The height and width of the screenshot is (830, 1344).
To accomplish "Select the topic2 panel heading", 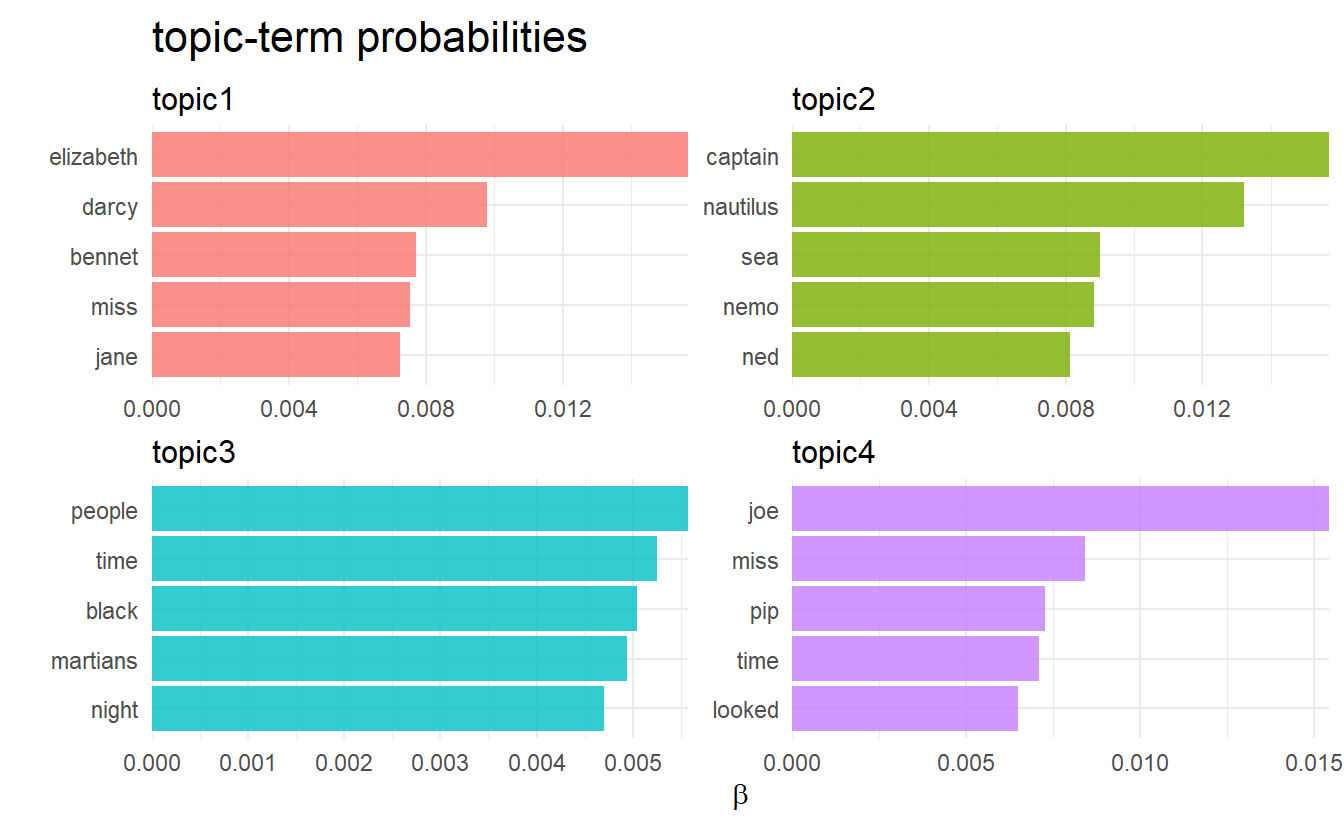I will click(833, 100).
